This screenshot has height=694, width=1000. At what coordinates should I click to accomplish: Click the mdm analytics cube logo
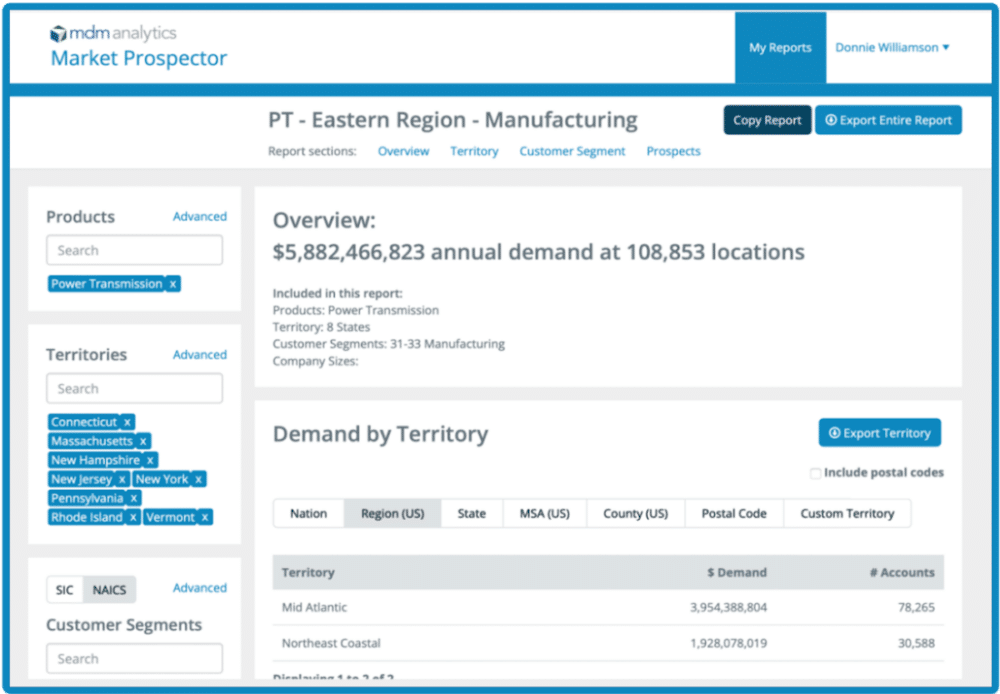coord(57,32)
